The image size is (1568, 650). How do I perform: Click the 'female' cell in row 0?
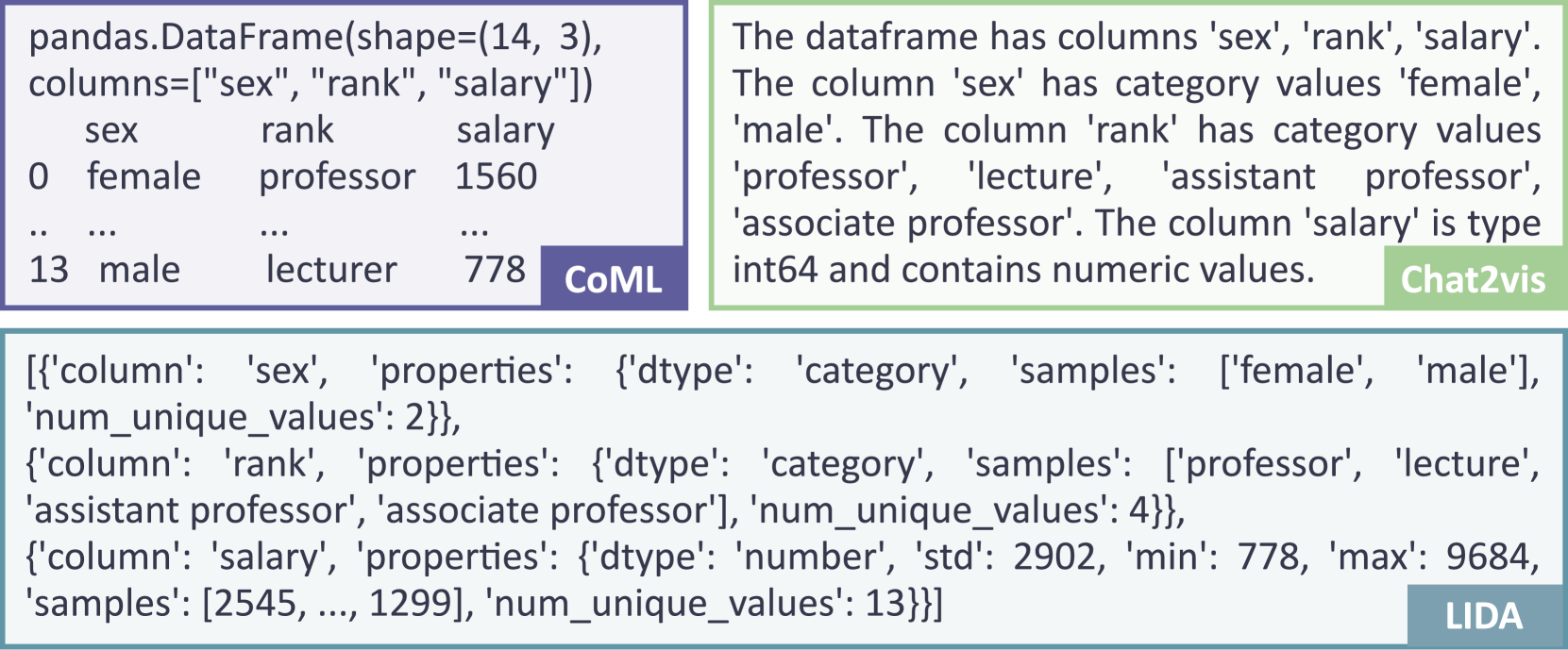pyautogui.click(x=143, y=176)
